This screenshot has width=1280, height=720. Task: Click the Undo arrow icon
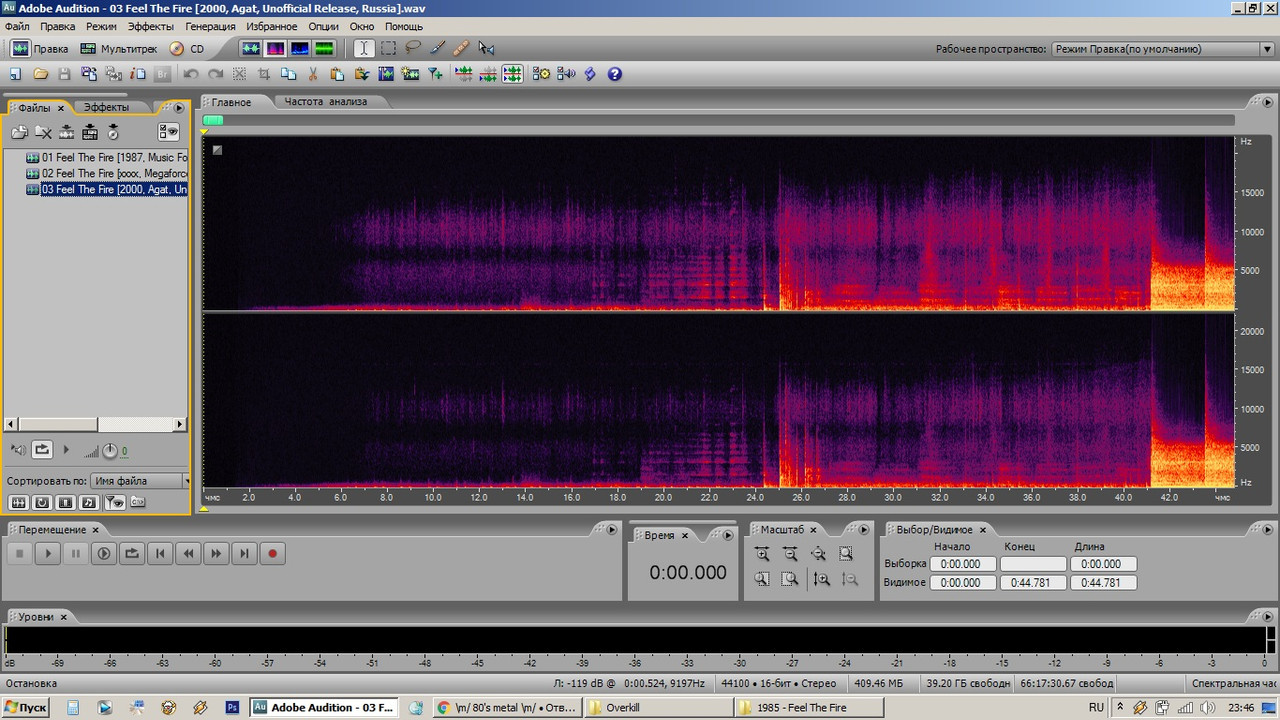pos(191,74)
